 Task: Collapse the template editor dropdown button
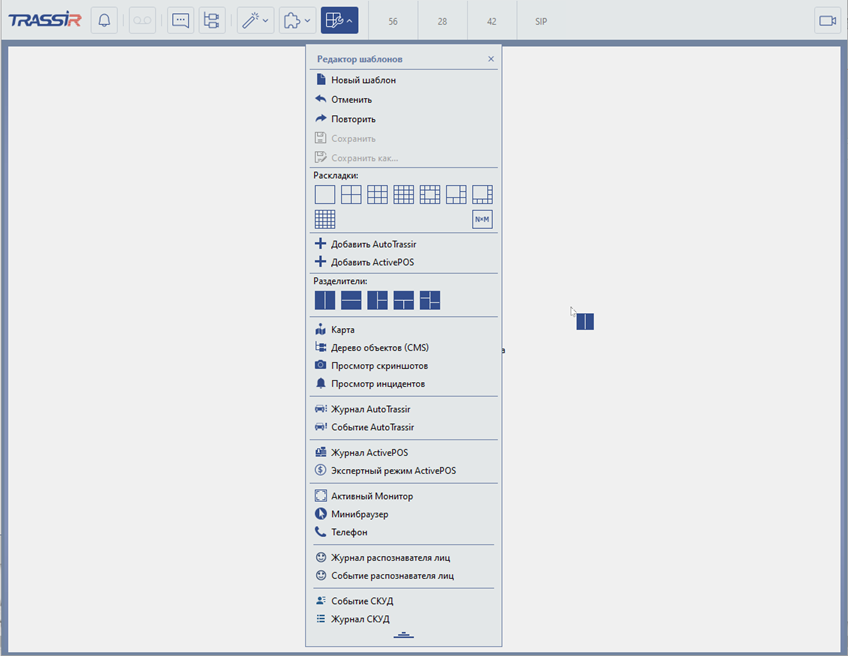[339, 20]
